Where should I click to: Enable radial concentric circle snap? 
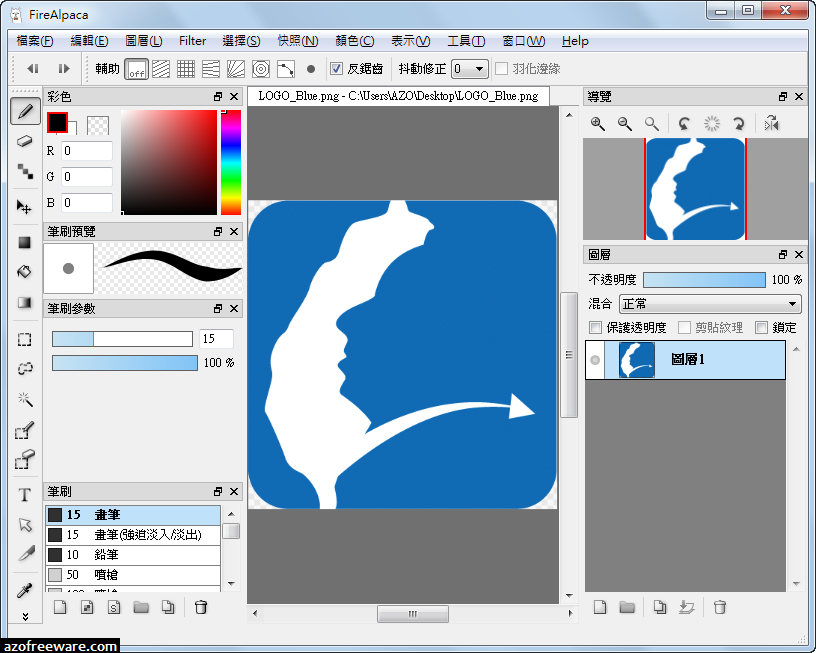tap(261, 69)
